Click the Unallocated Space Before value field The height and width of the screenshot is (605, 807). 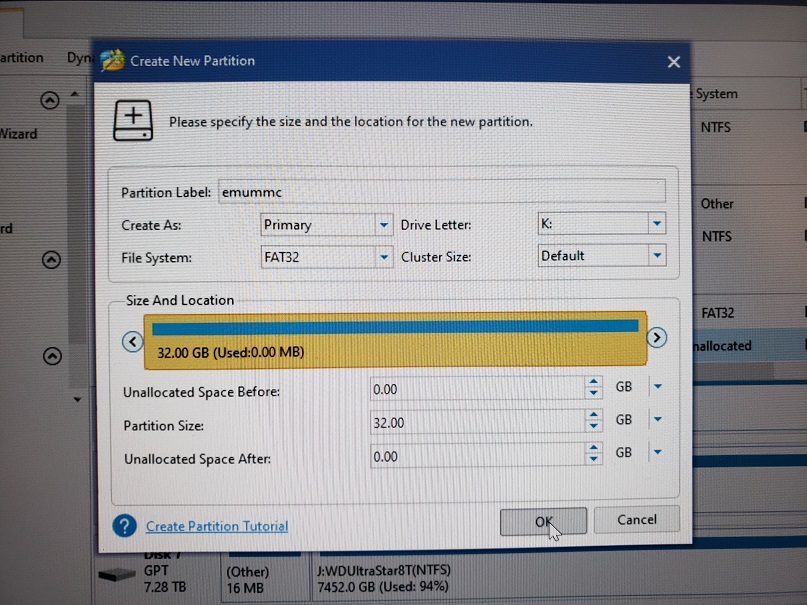(477, 389)
